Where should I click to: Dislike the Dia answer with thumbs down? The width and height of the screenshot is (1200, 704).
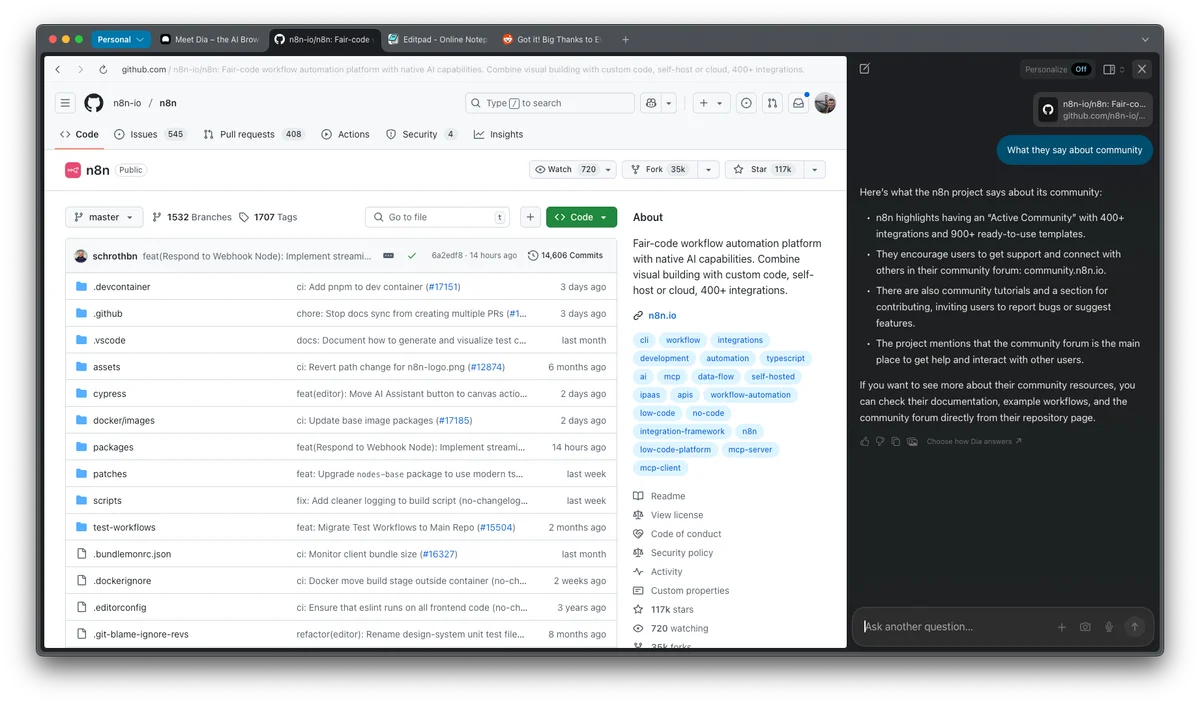pyautogui.click(x=880, y=441)
